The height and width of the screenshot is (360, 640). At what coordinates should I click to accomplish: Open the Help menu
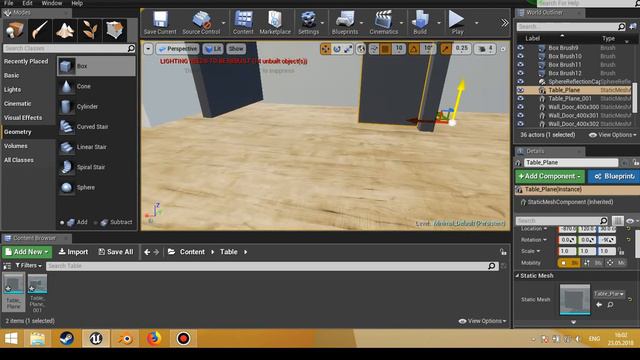(77, 3)
